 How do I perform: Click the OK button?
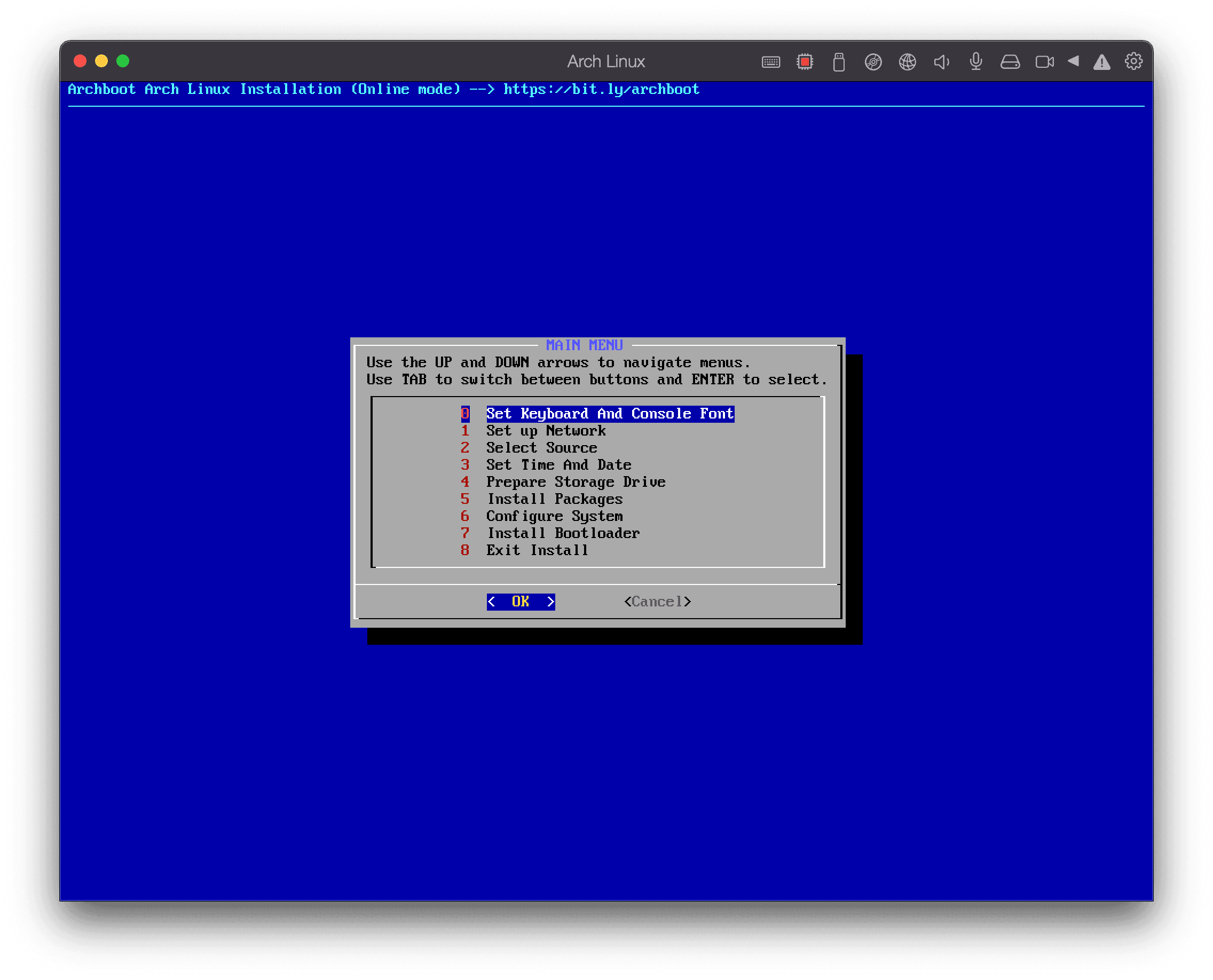521,602
